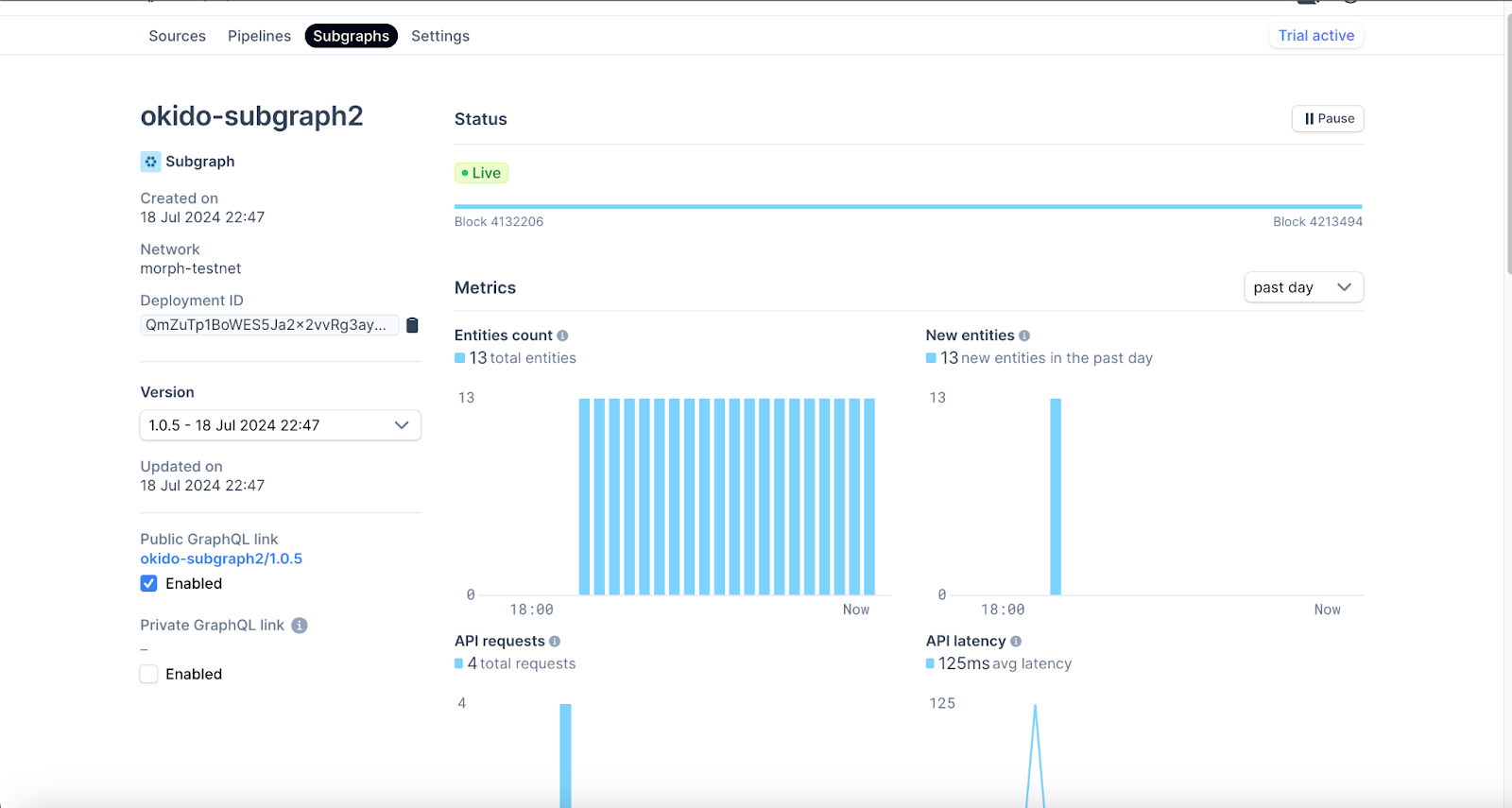1512x808 pixels.
Task: Click the Subgraph type icon
Action: point(150,162)
